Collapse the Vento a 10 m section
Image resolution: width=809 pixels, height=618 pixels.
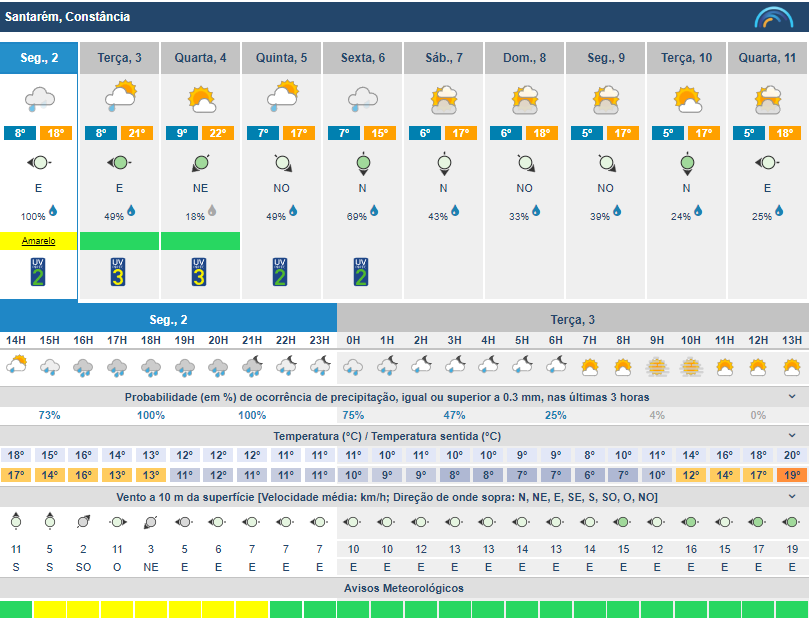pos(792,497)
